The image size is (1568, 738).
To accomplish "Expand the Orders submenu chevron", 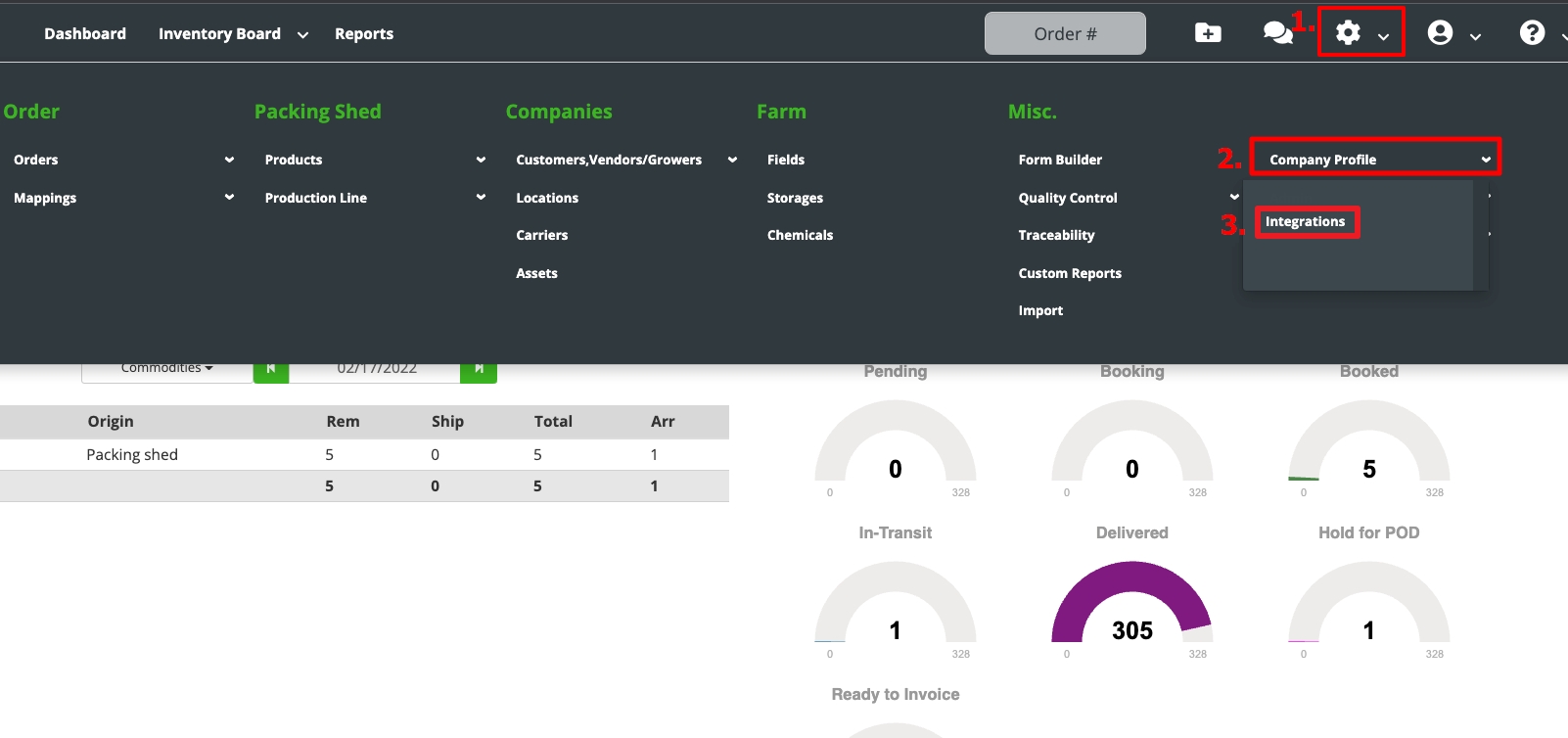I will pyautogui.click(x=229, y=160).
